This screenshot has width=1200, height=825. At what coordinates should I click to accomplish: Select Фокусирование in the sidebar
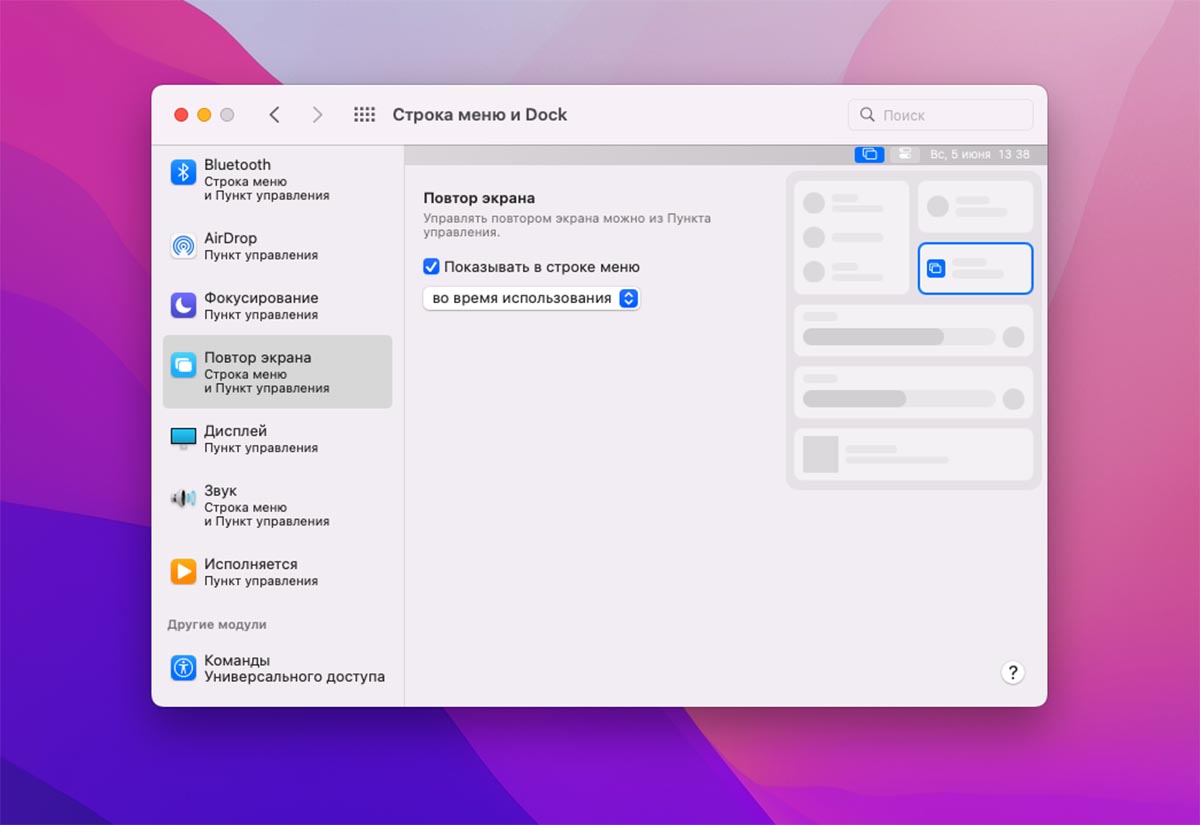(x=277, y=305)
